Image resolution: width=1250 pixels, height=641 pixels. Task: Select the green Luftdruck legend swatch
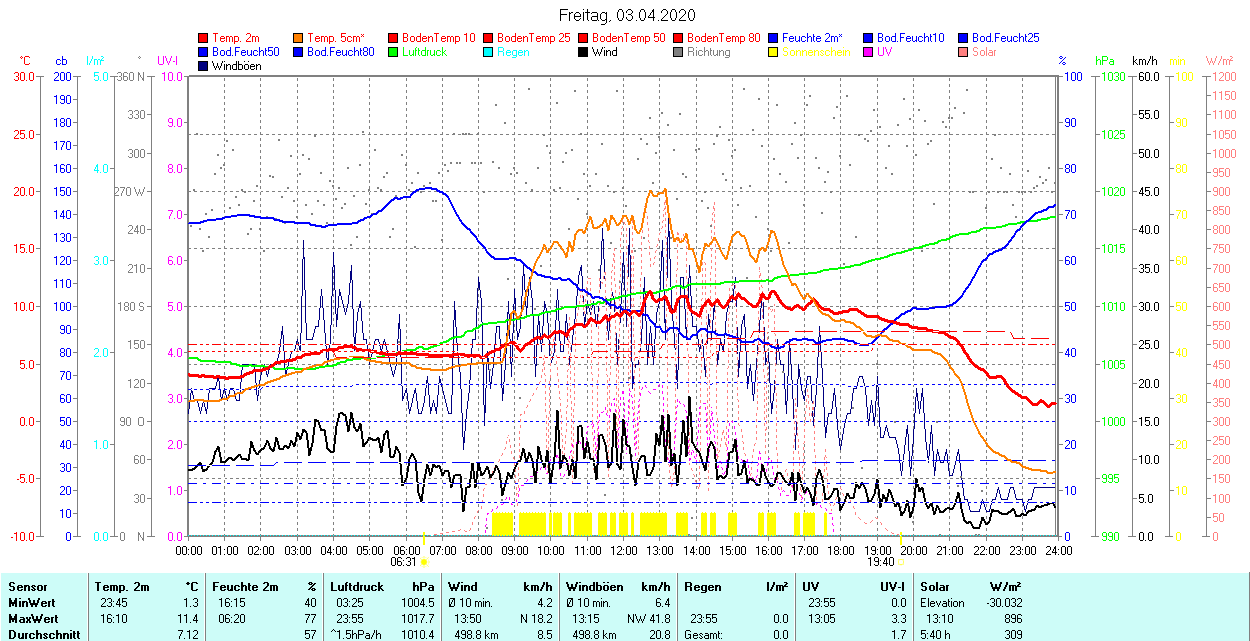pos(393,52)
